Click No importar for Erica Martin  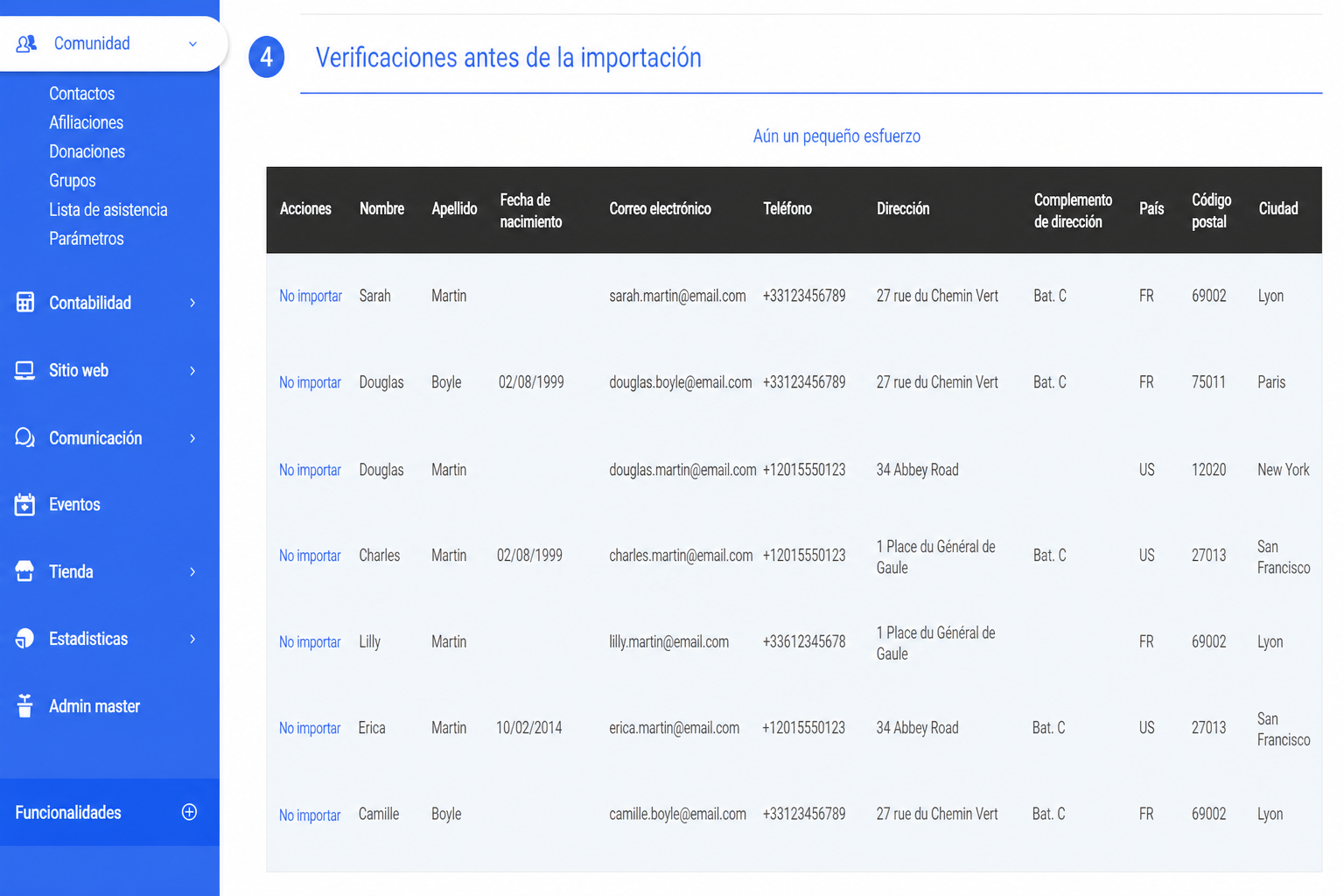(x=310, y=728)
